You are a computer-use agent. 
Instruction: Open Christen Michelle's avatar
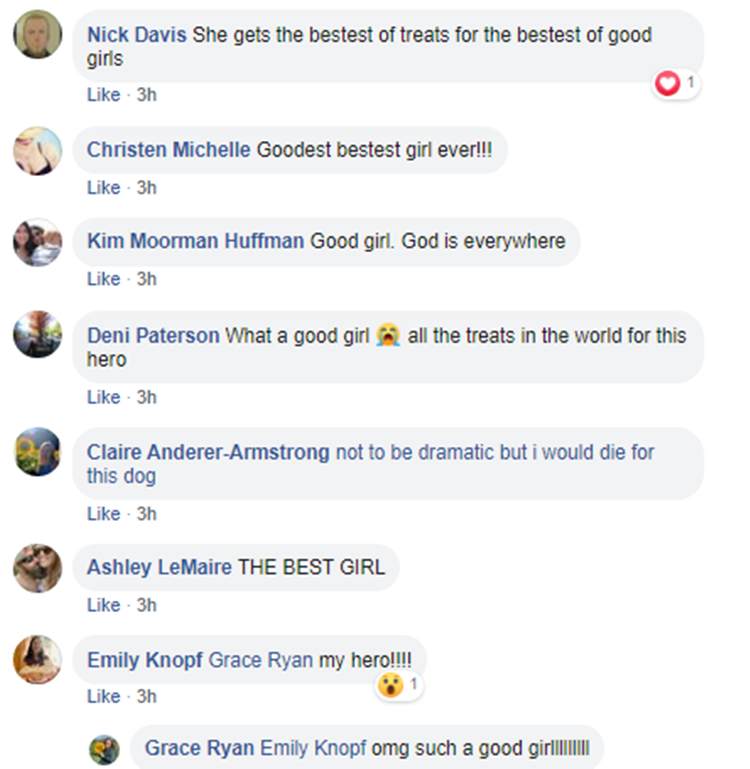[38, 152]
